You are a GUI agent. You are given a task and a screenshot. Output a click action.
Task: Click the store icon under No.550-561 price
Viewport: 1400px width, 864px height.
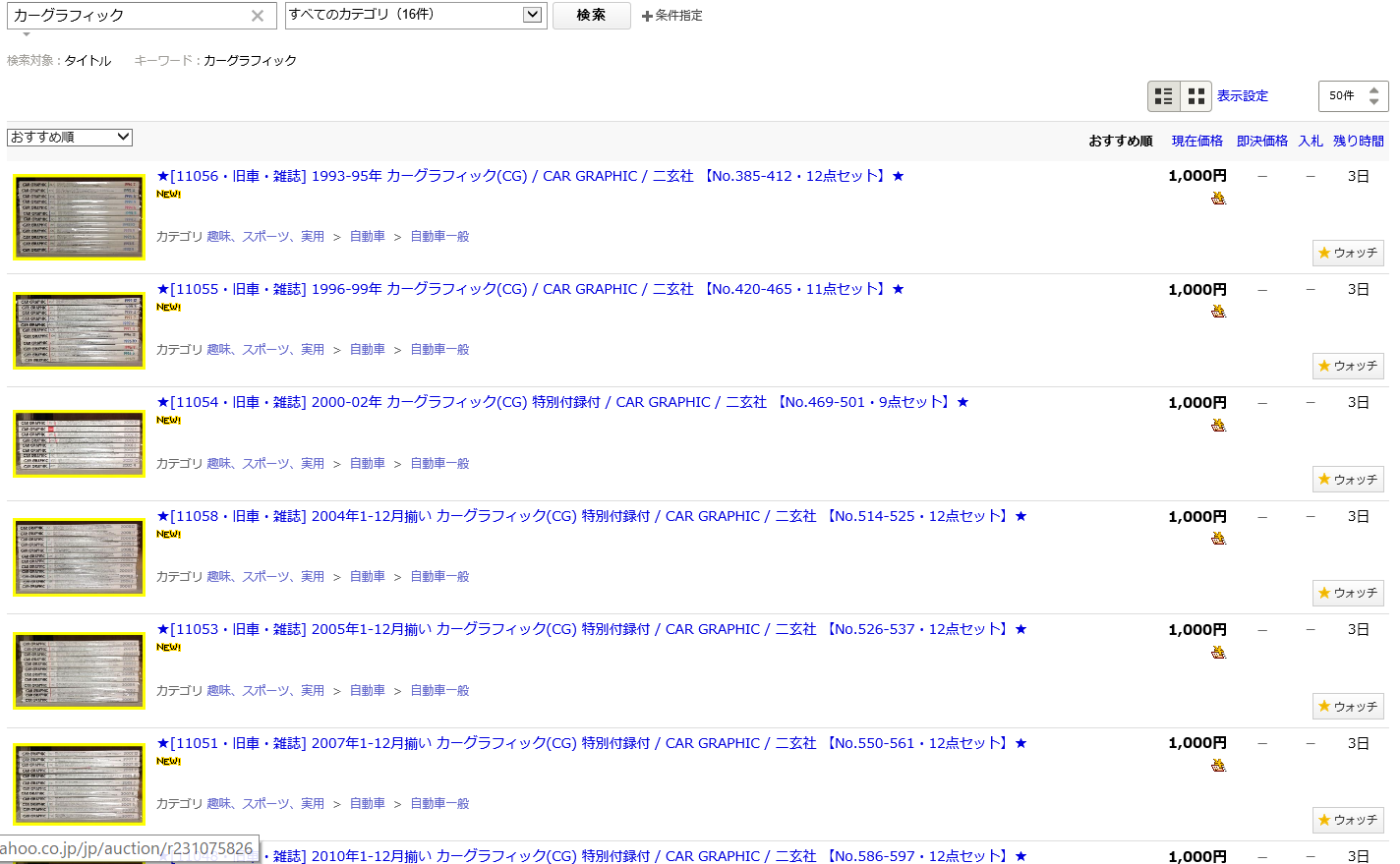(1219, 766)
